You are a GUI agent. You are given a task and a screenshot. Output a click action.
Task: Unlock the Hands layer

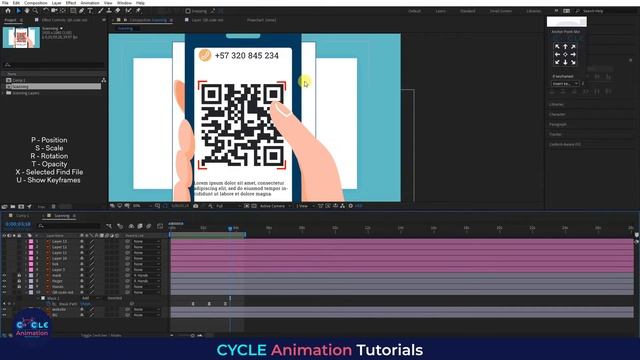(x=19, y=287)
